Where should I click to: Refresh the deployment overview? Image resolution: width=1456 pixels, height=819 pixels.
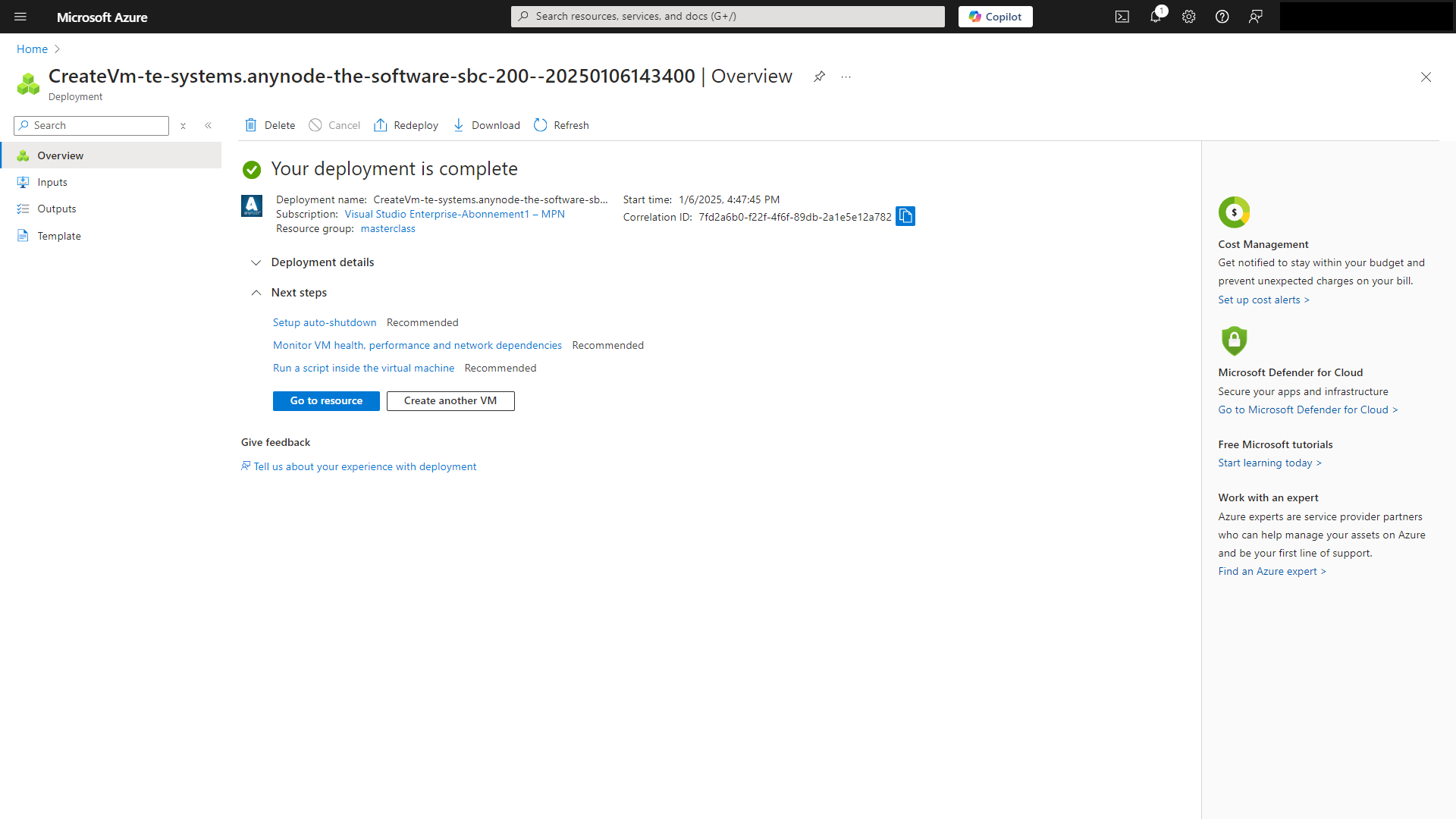point(561,125)
